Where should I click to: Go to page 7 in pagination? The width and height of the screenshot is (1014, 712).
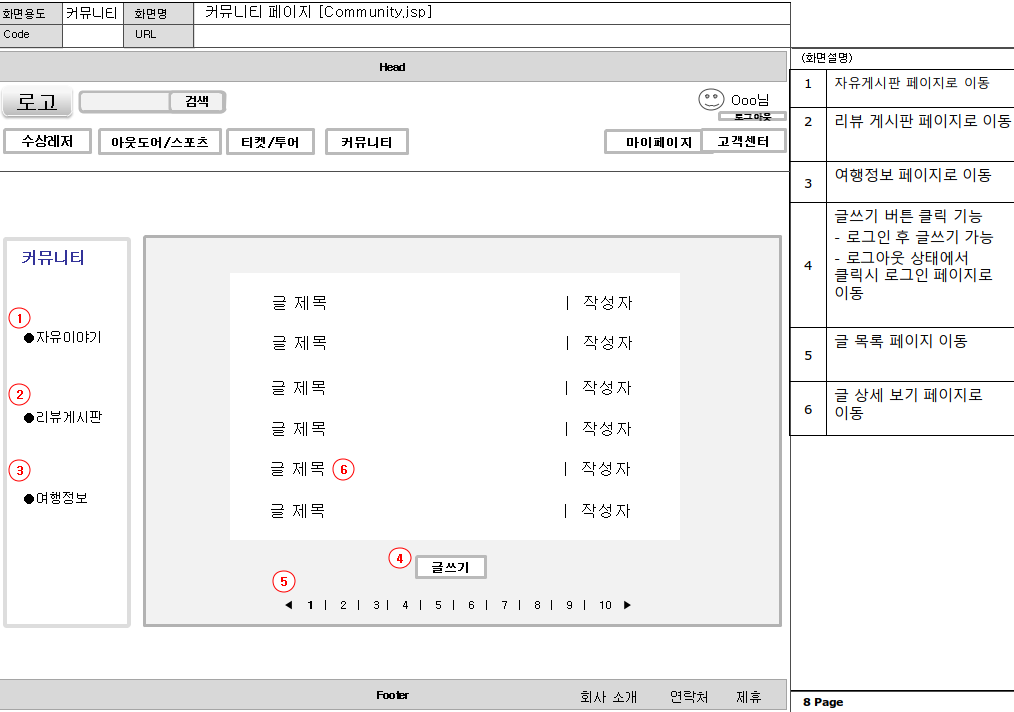504,605
